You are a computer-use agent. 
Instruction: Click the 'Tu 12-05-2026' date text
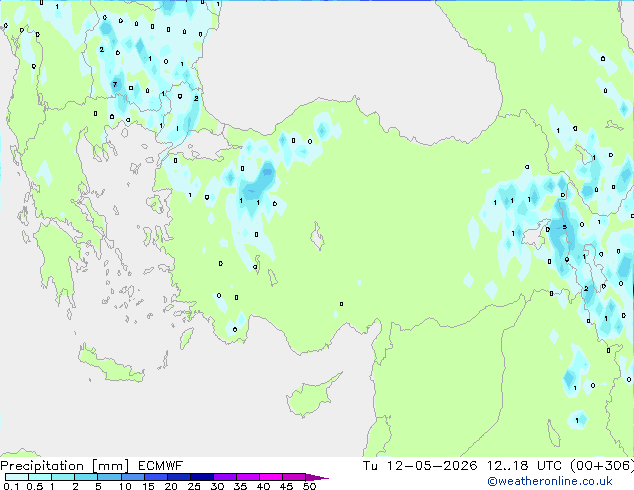point(420,466)
